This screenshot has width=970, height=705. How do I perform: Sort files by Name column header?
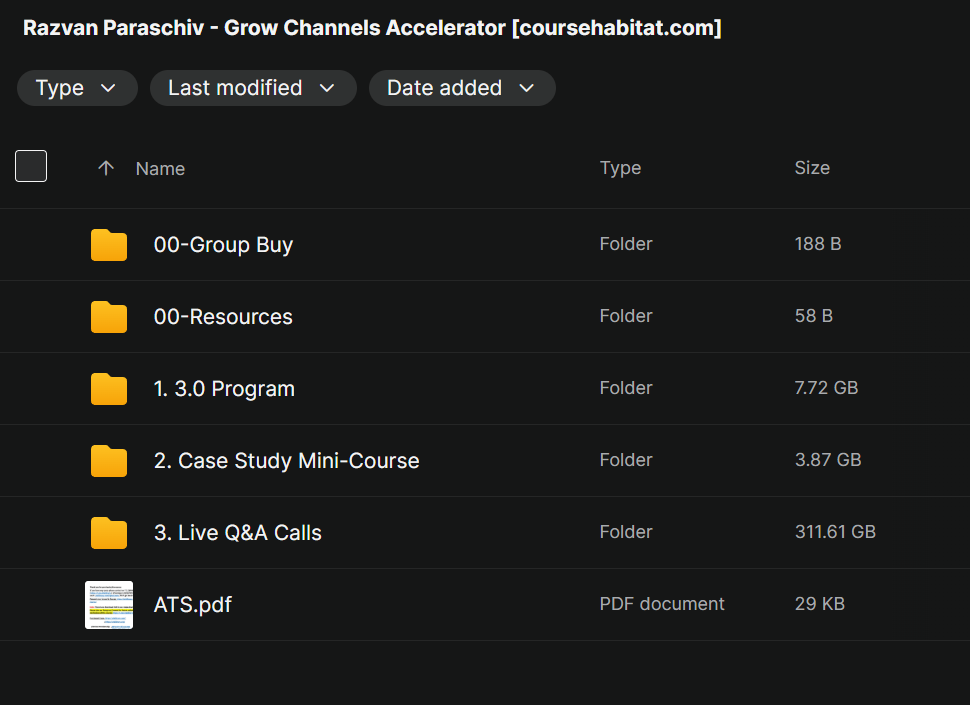click(160, 168)
